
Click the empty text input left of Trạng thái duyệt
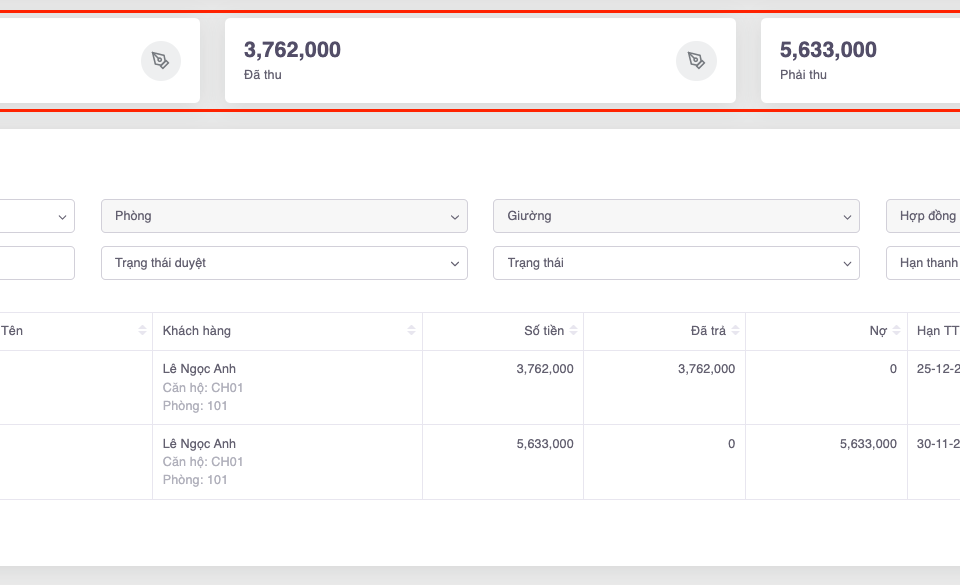[35, 263]
